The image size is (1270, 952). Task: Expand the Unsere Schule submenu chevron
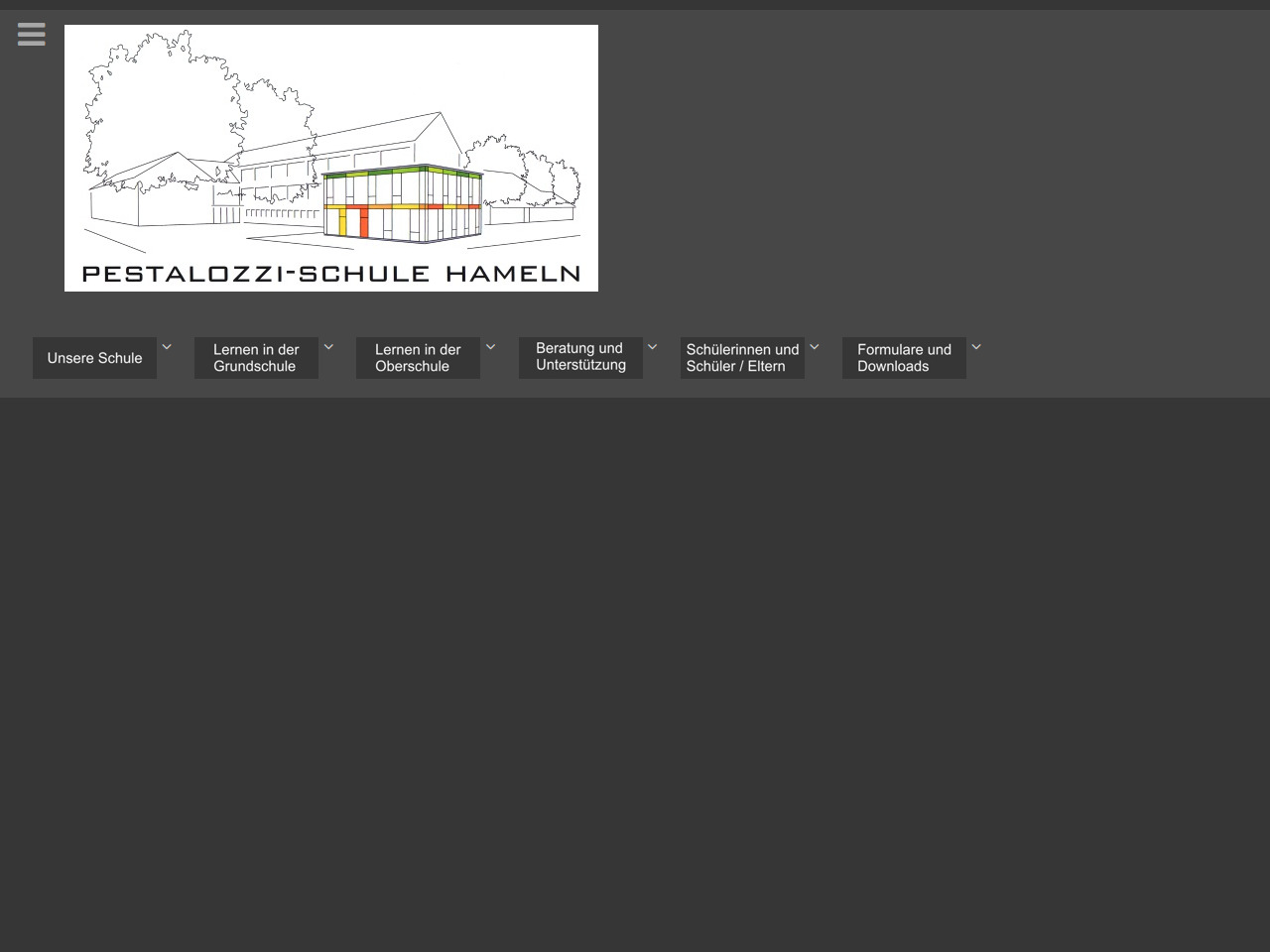(x=167, y=347)
